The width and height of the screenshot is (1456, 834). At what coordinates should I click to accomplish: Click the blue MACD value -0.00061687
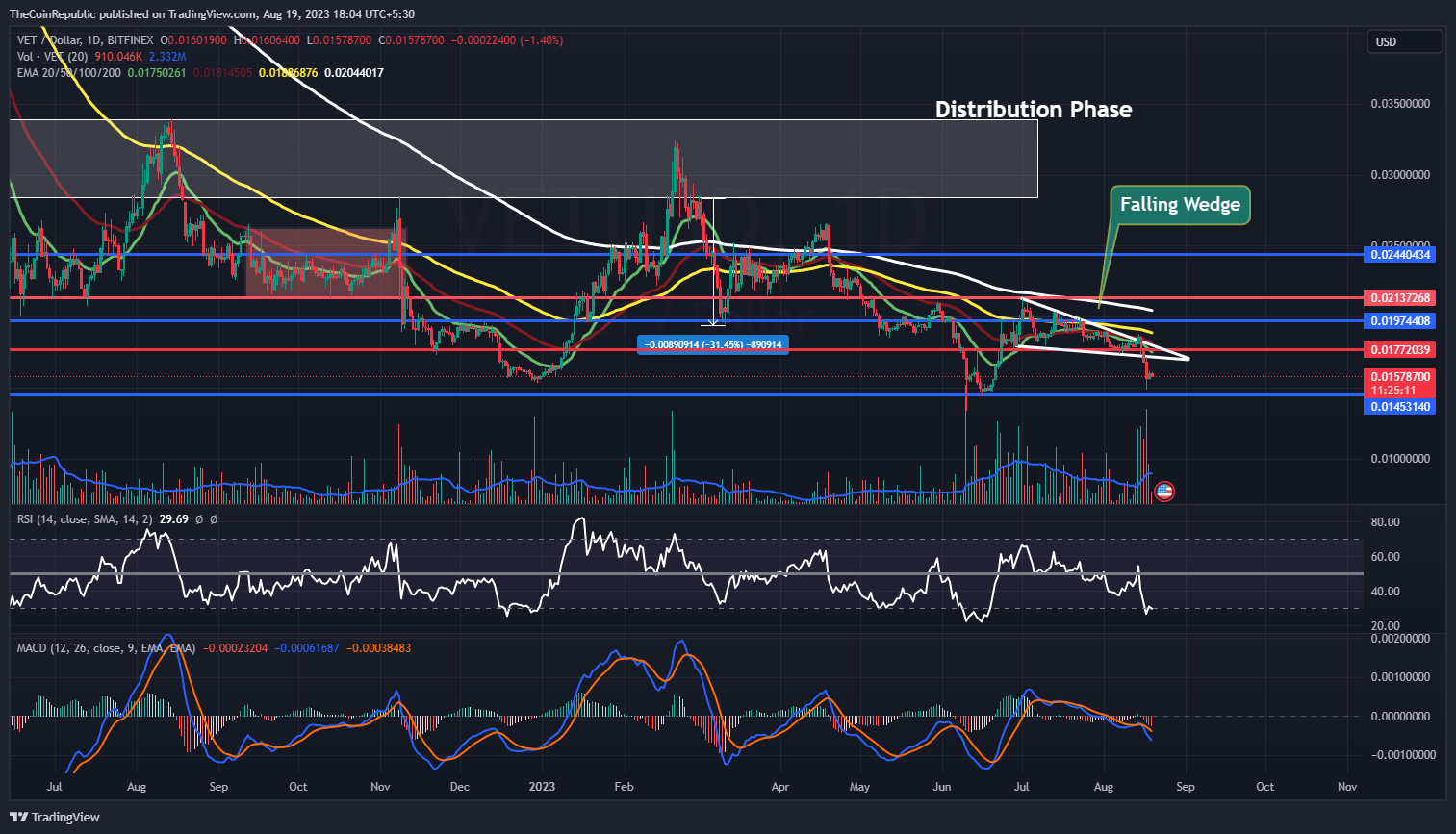coord(307,648)
